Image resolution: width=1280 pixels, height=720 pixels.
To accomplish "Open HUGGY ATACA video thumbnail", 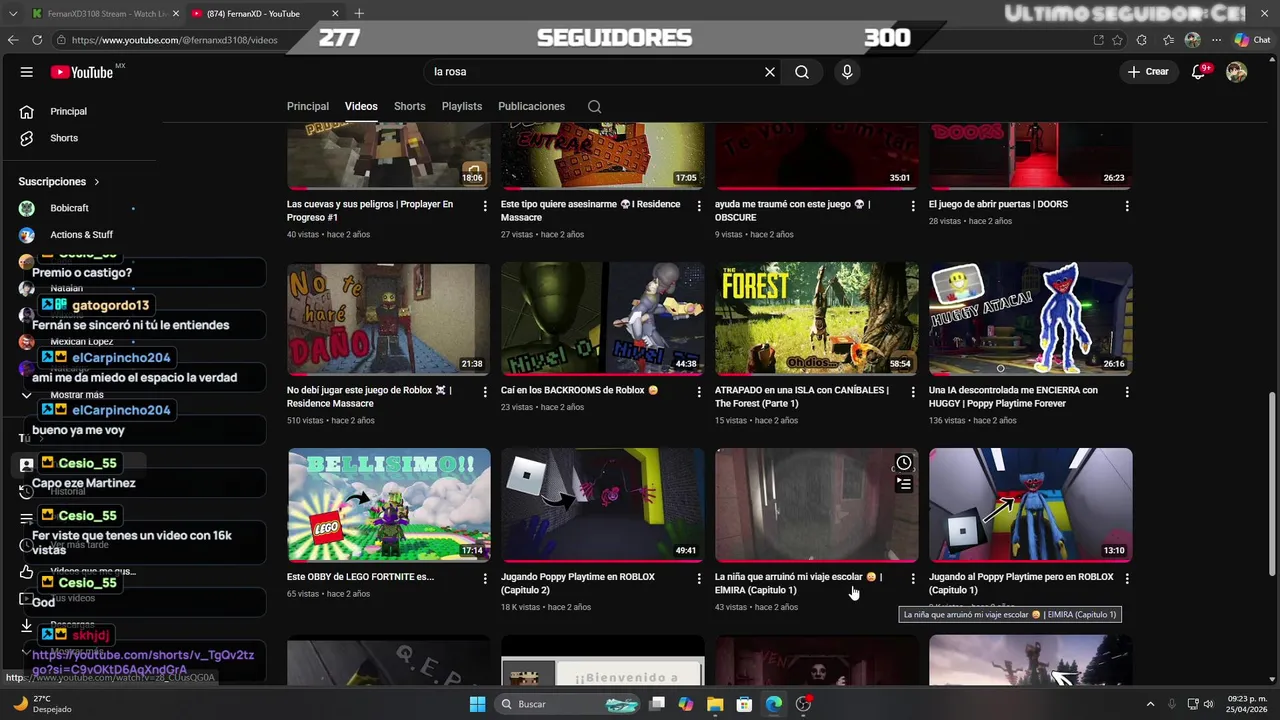I will tap(1031, 319).
